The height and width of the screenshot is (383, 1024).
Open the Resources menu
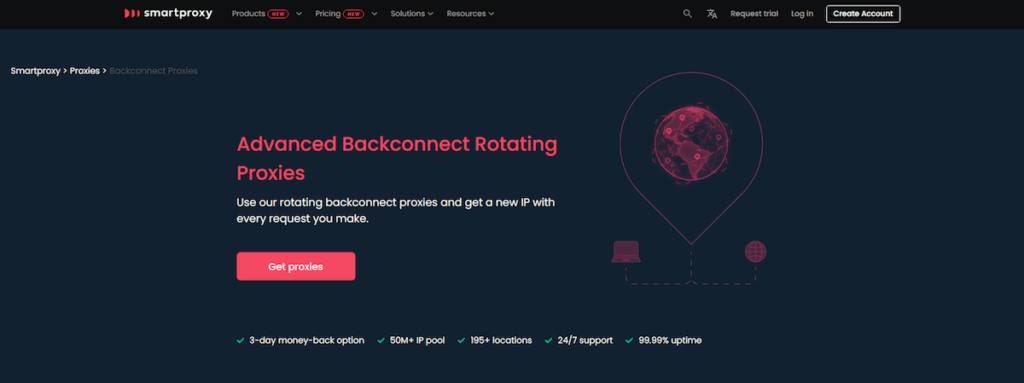tap(466, 14)
